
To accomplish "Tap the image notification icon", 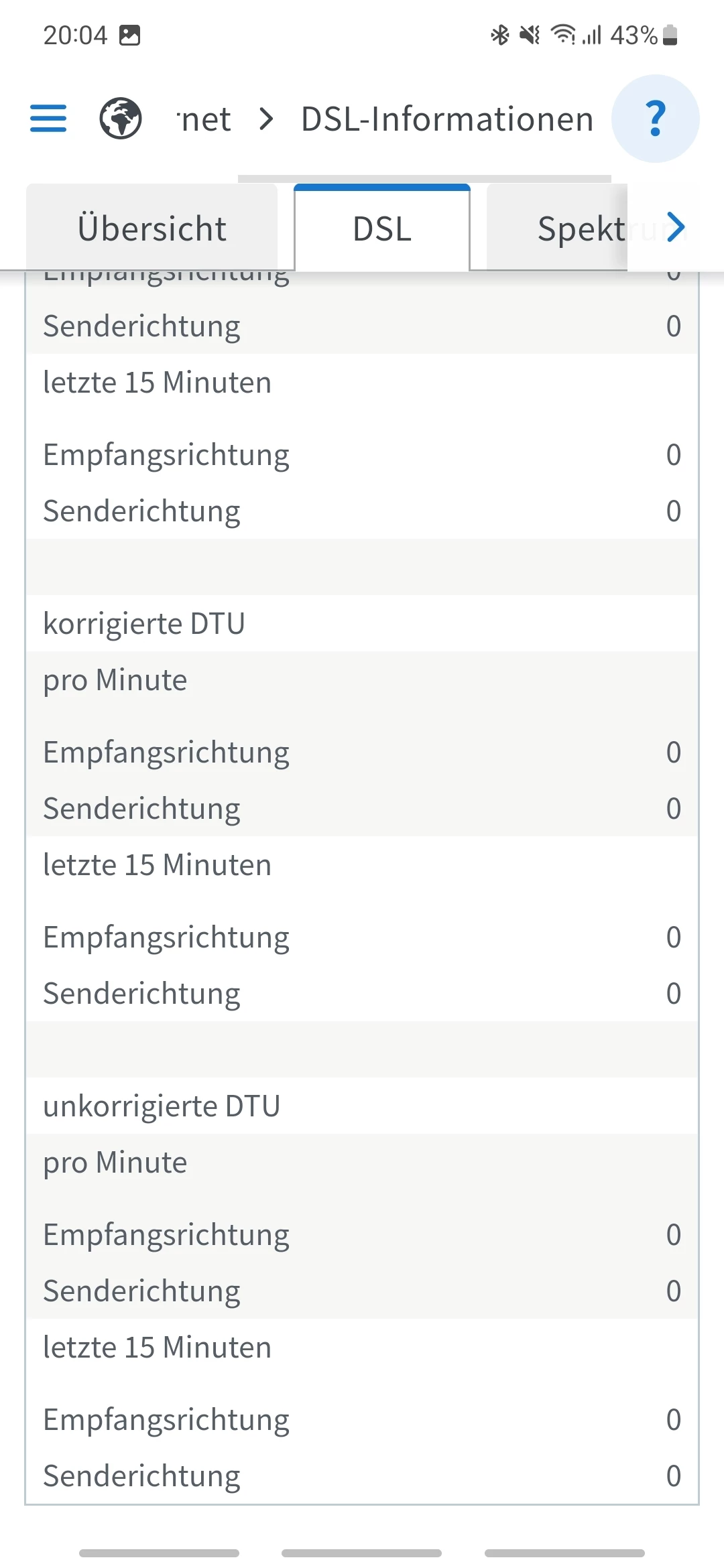I will 129,35.
